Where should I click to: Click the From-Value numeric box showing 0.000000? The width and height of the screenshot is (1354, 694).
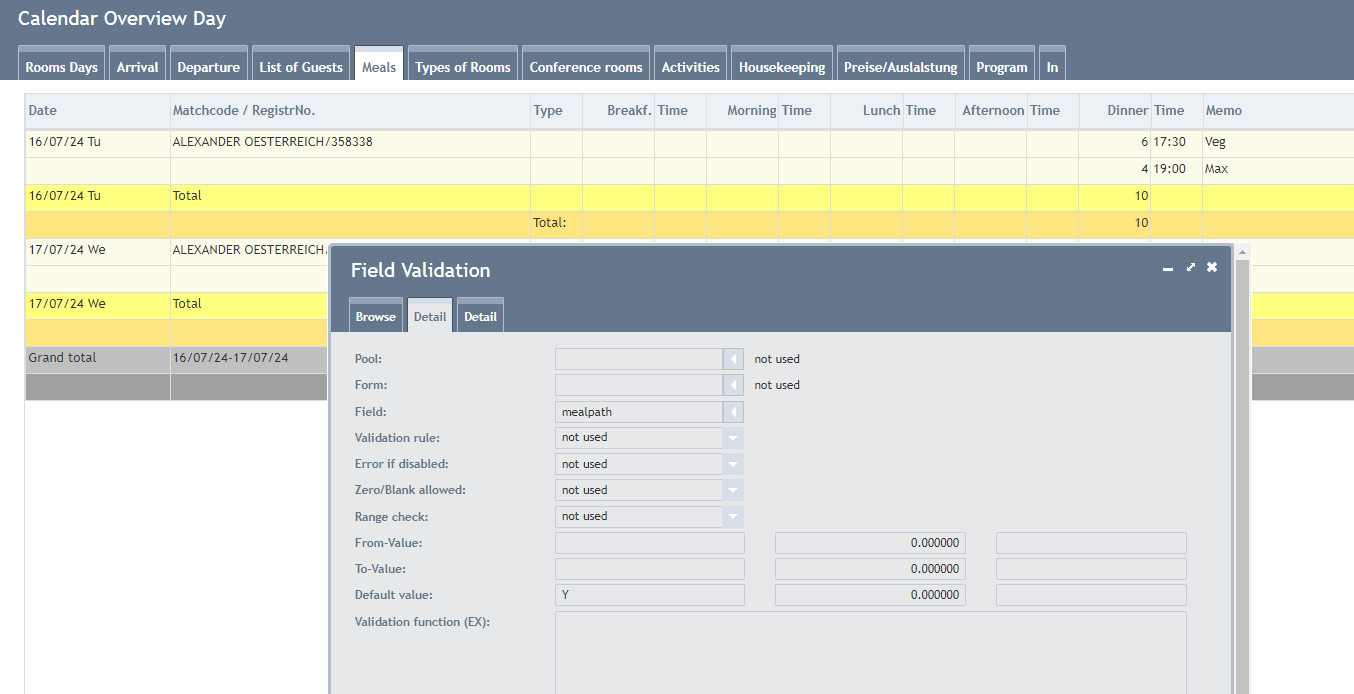pos(870,543)
